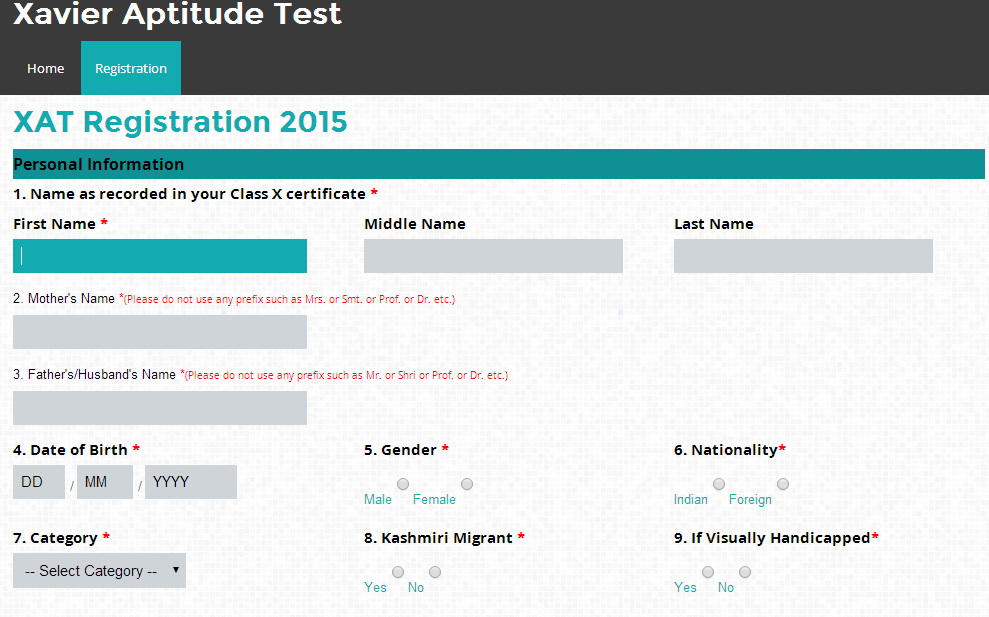Click the Father's/Husband's Name input box
This screenshot has width=989, height=617.
click(x=159, y=407)
